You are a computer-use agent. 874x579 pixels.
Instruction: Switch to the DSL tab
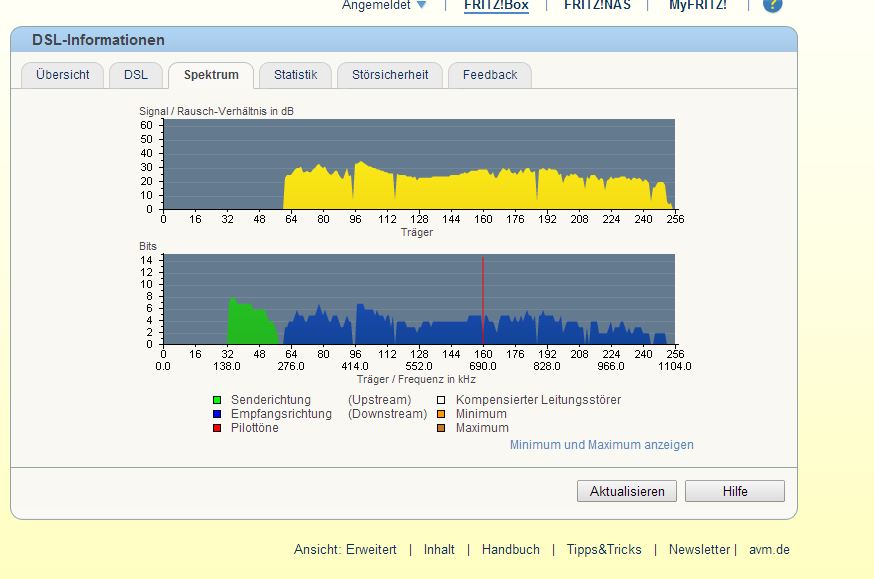point(136,75)
